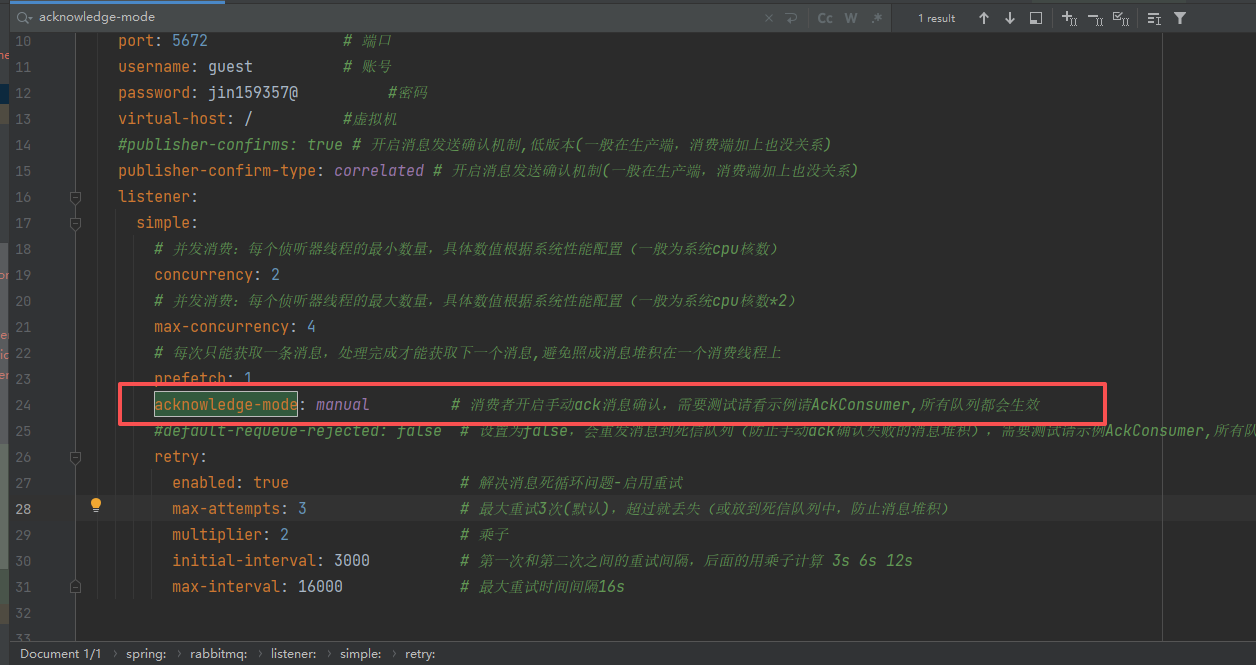Jump to next search occurrence arrow

1010,18
